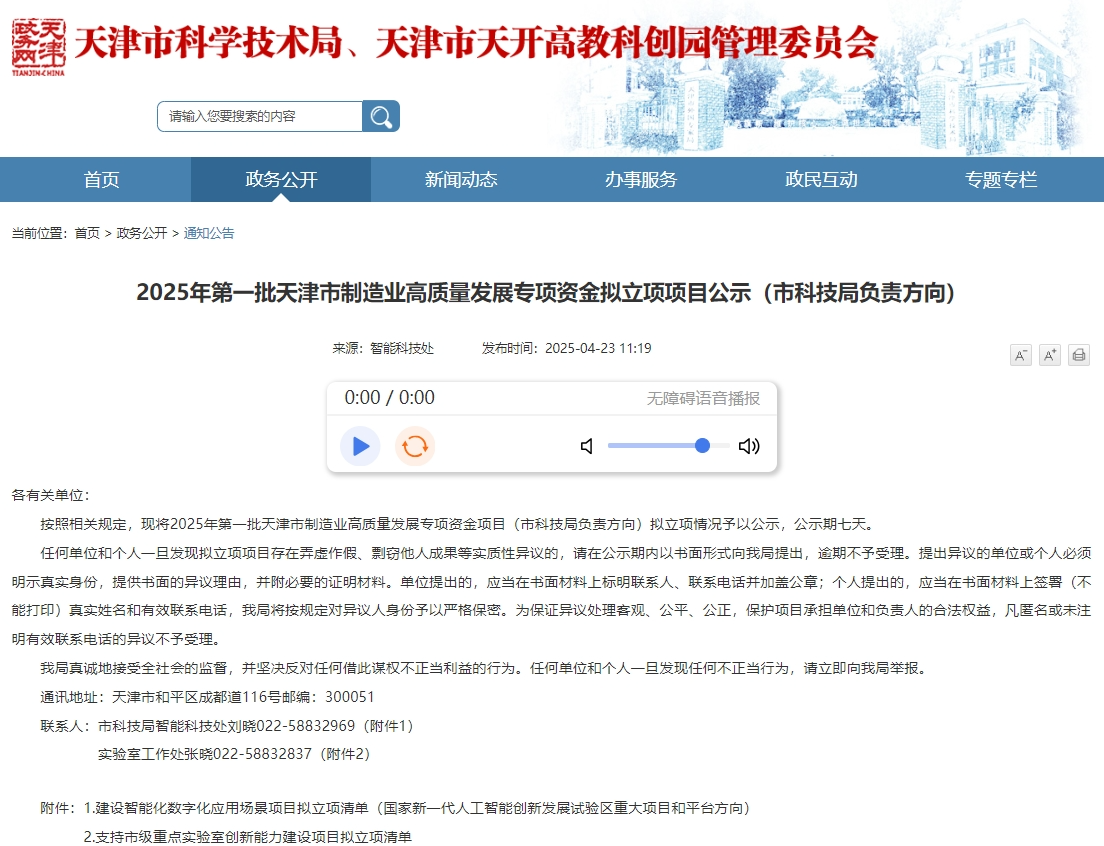Click the small speaker icon left of volume slider
Screen dimensions: 1104x846
tap(585, 446)
